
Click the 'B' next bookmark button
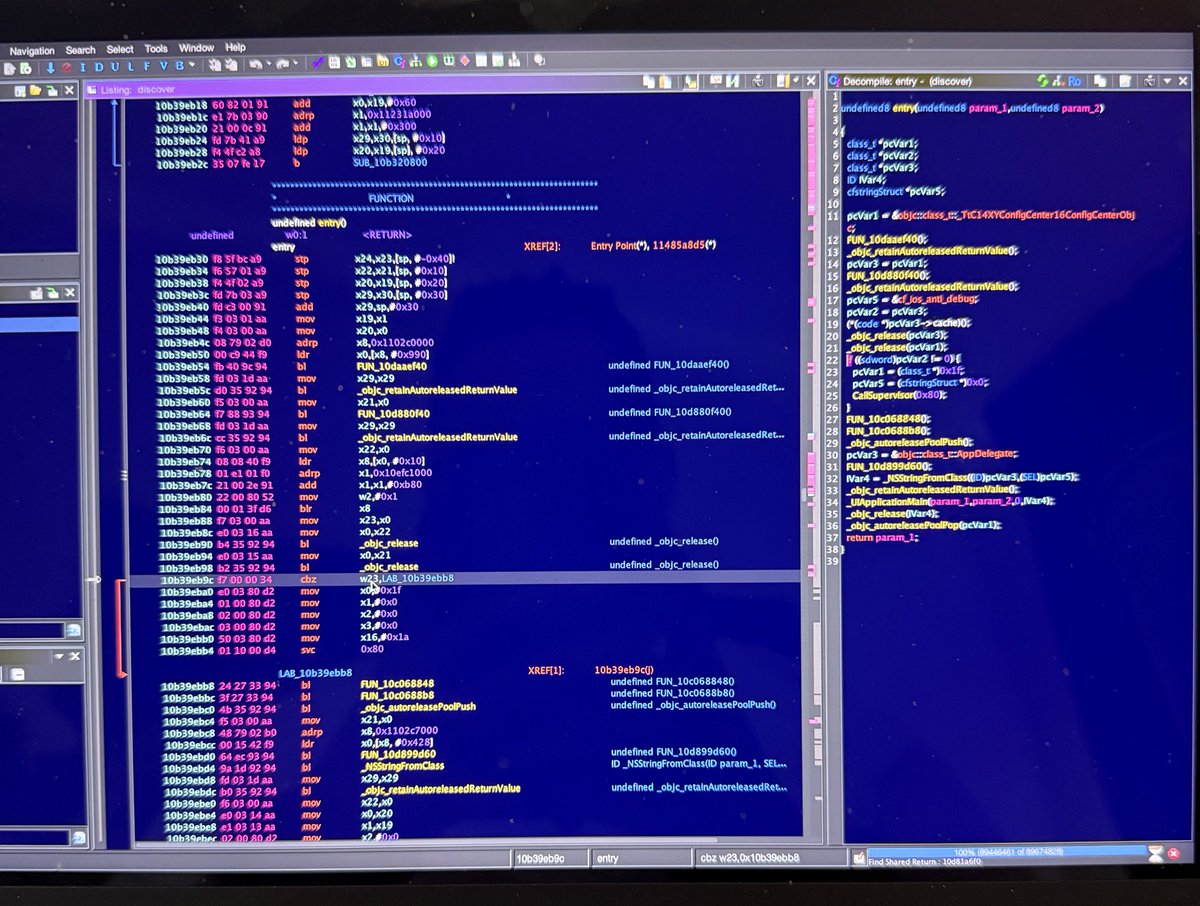tap(179, 67)
